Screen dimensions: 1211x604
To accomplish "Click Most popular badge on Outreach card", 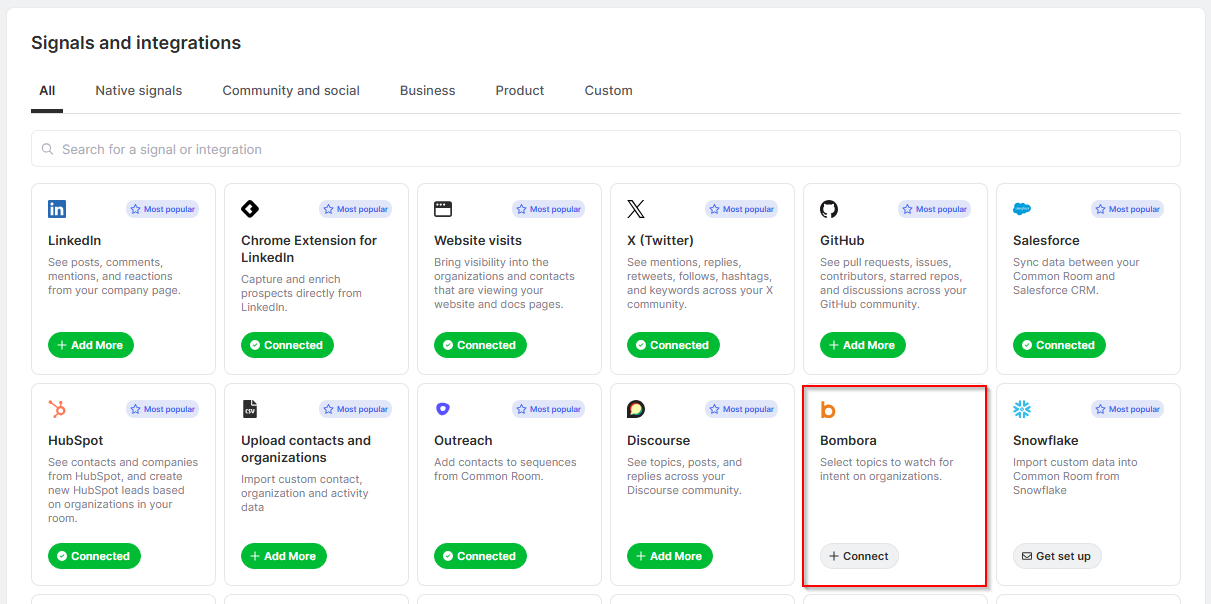I will [x=548, y=409].
